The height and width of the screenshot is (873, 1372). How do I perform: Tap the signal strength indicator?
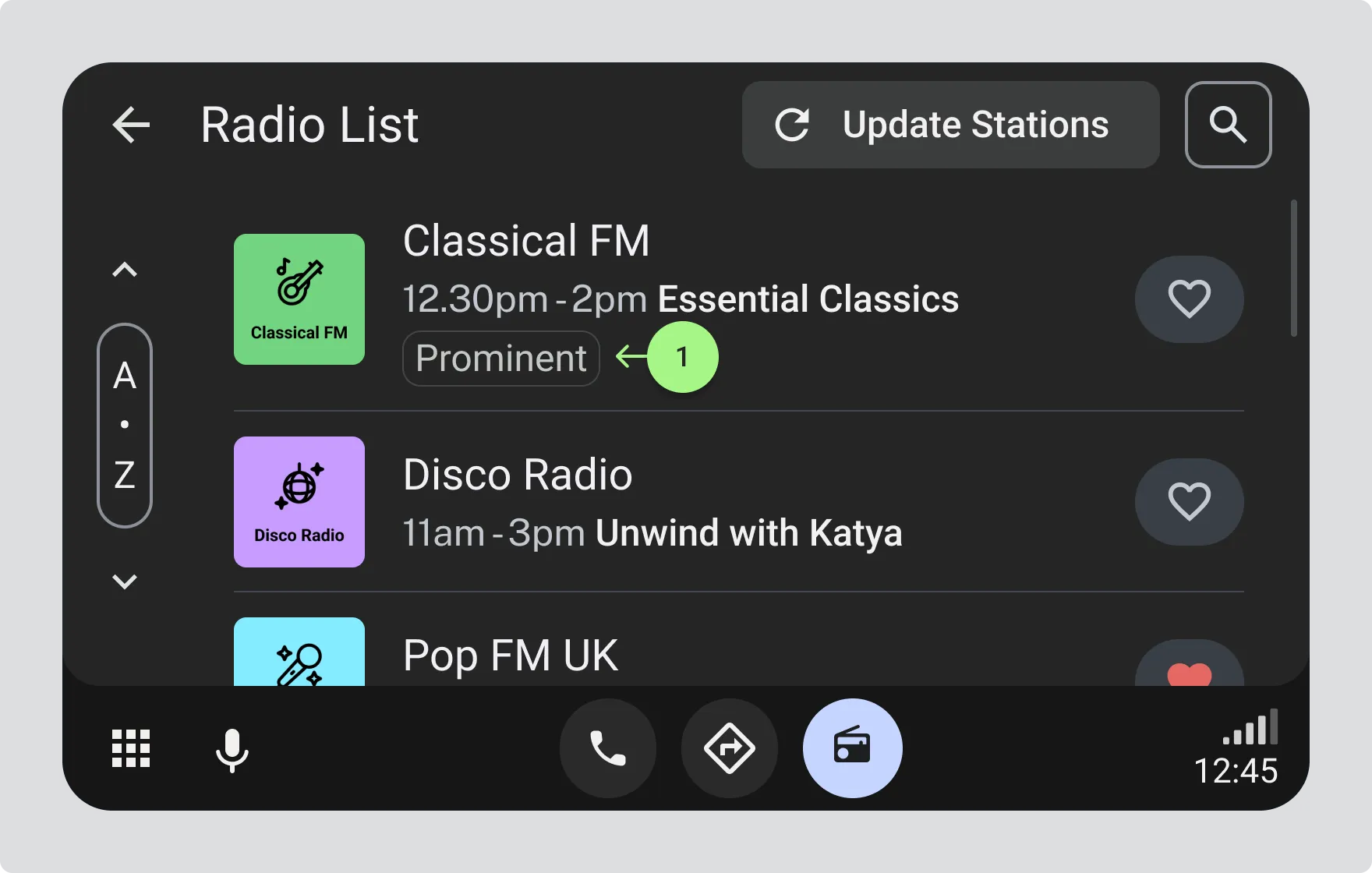[x=1250, y=728]
